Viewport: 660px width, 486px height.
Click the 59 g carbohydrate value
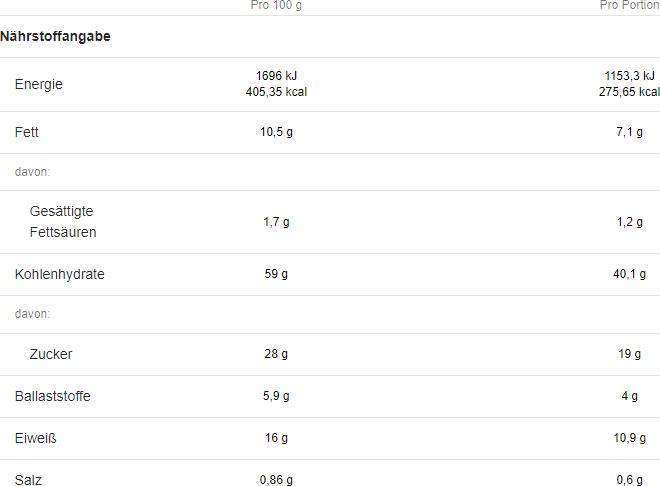tap(277, 274)
